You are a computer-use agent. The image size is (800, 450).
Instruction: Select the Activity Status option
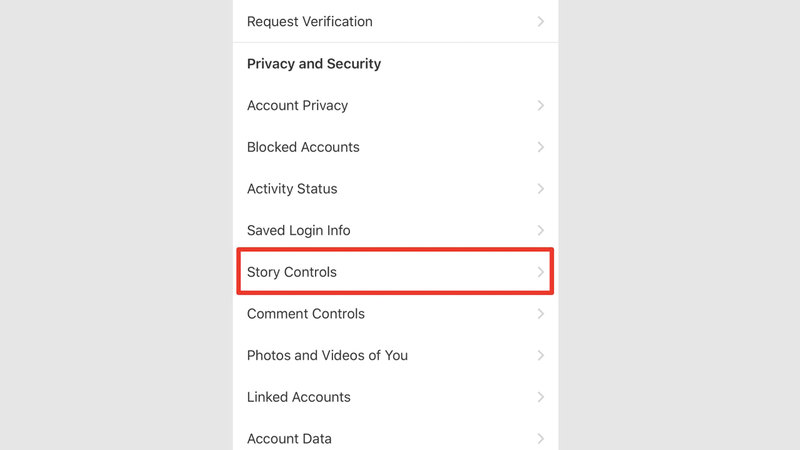point(292,189)
